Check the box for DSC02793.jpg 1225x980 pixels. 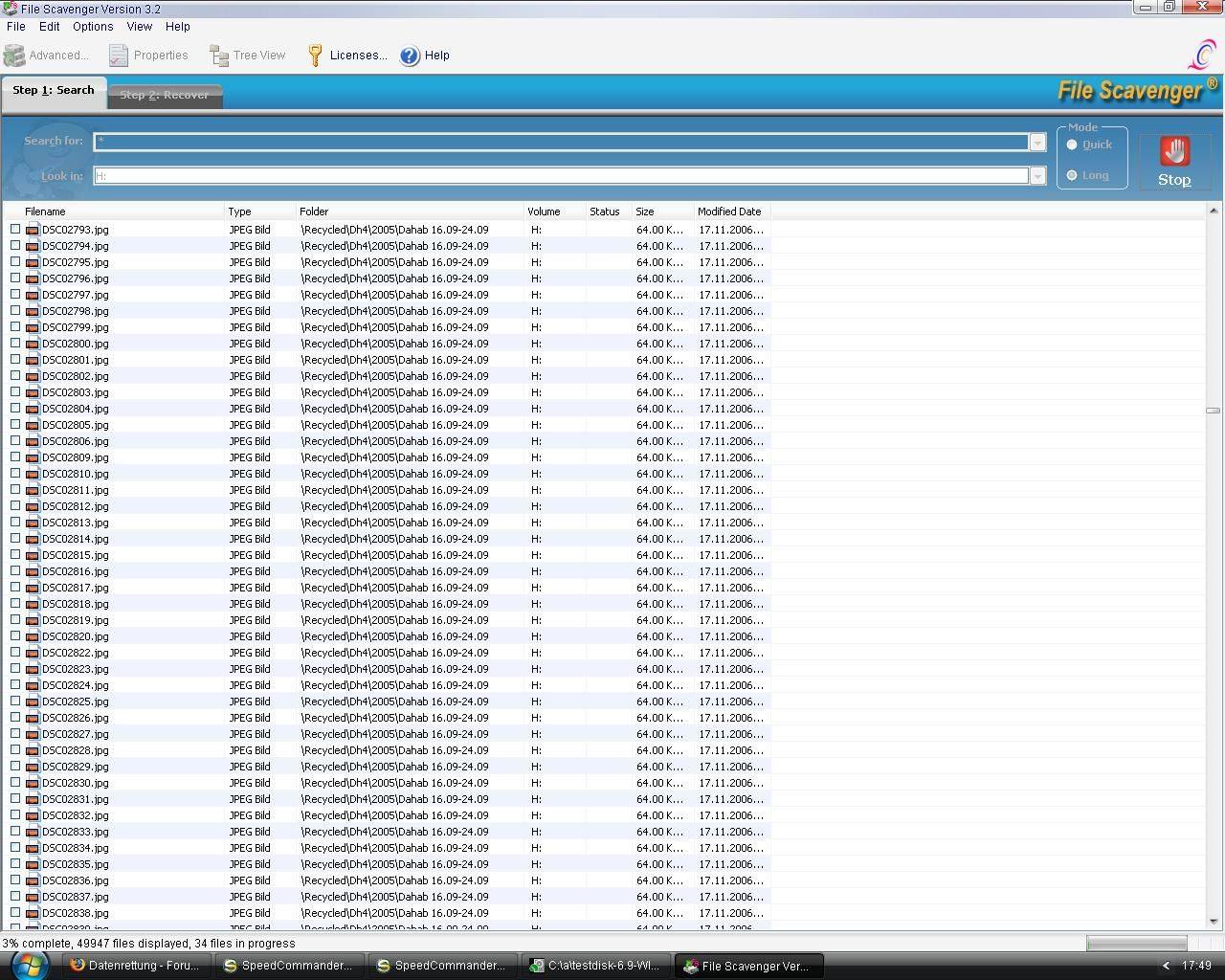[15, 230]
